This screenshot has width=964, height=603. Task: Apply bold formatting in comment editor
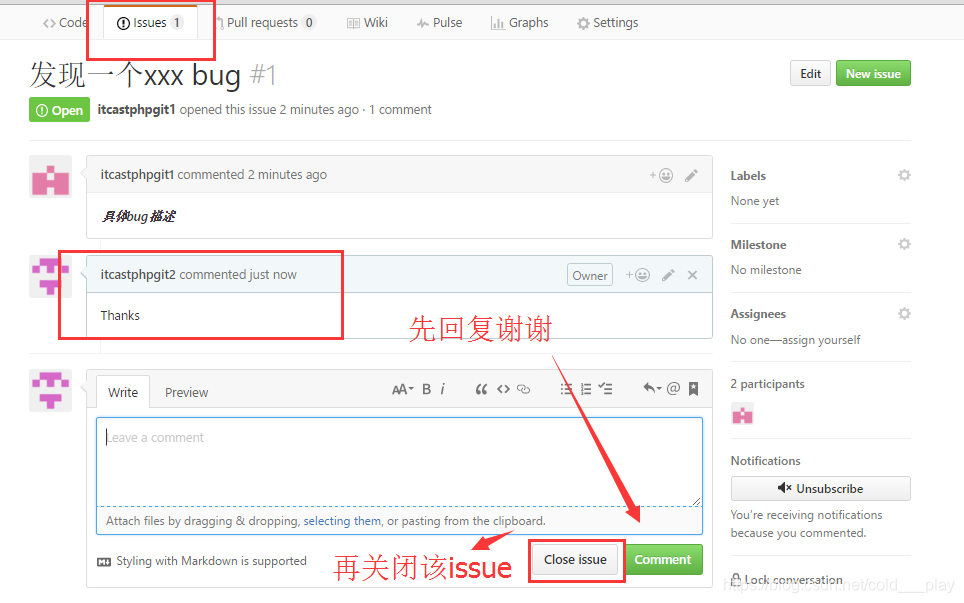[x=426, y=389]
